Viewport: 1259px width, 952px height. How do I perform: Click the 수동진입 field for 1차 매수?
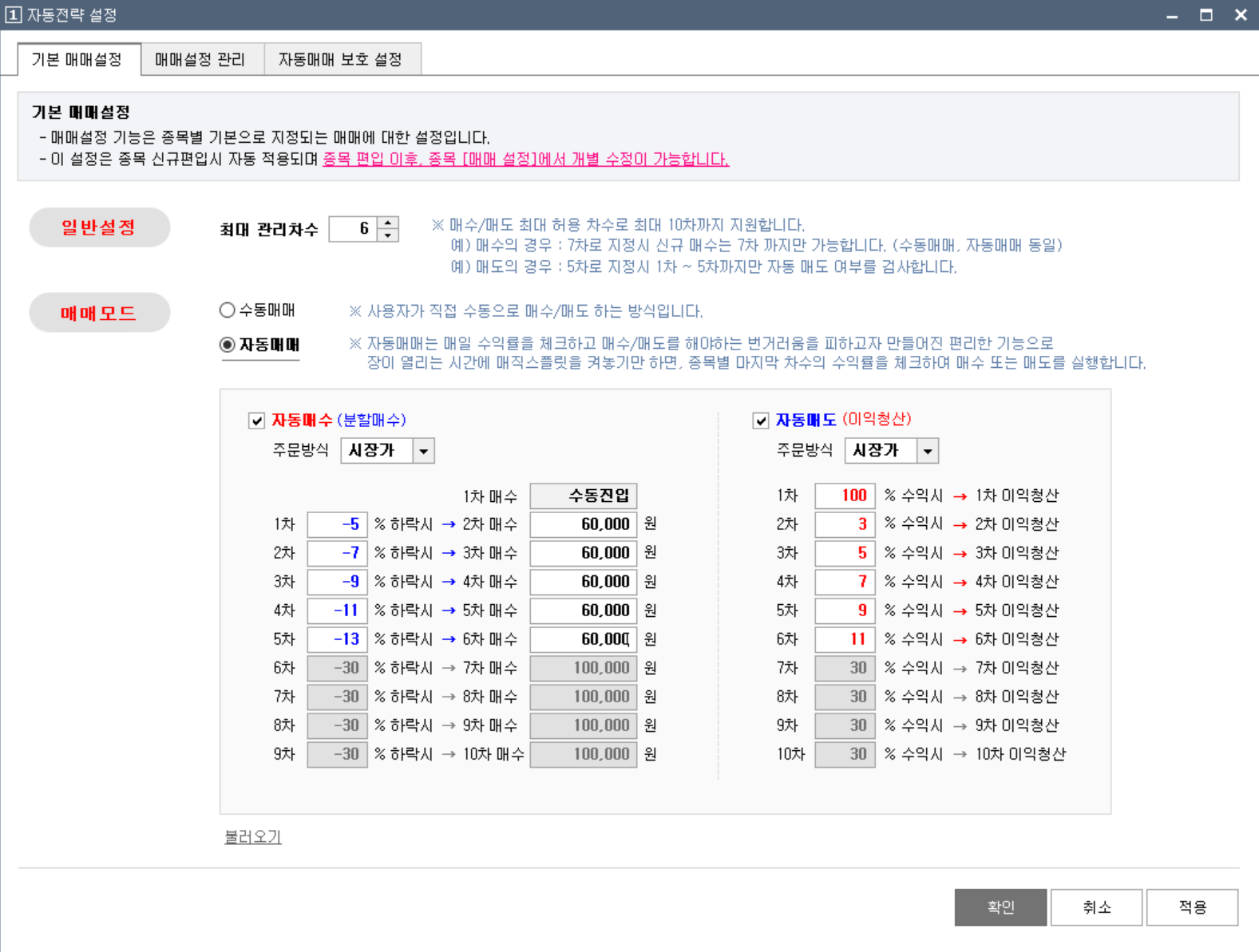tap(584, 496)
